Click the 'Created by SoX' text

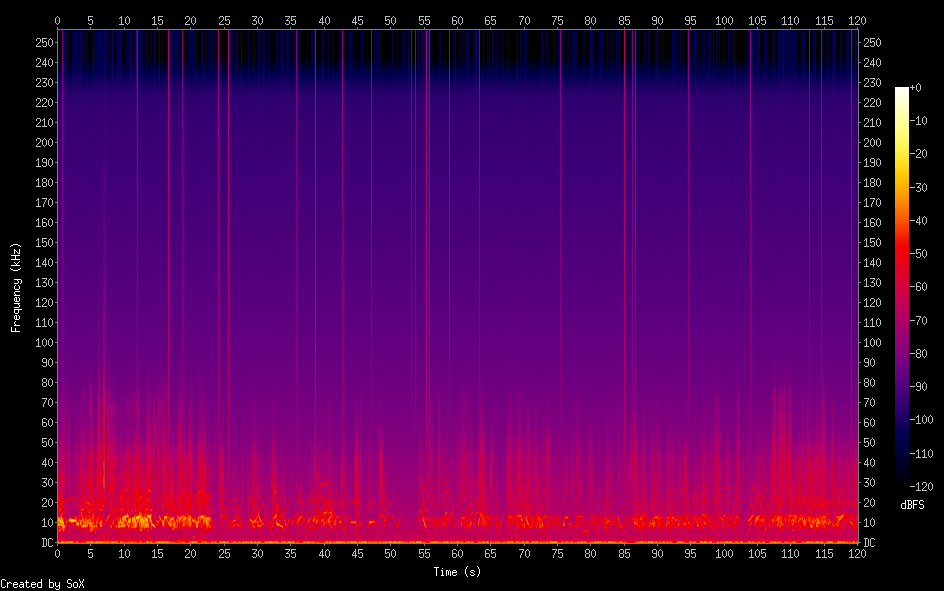click(x=42, y=584)
